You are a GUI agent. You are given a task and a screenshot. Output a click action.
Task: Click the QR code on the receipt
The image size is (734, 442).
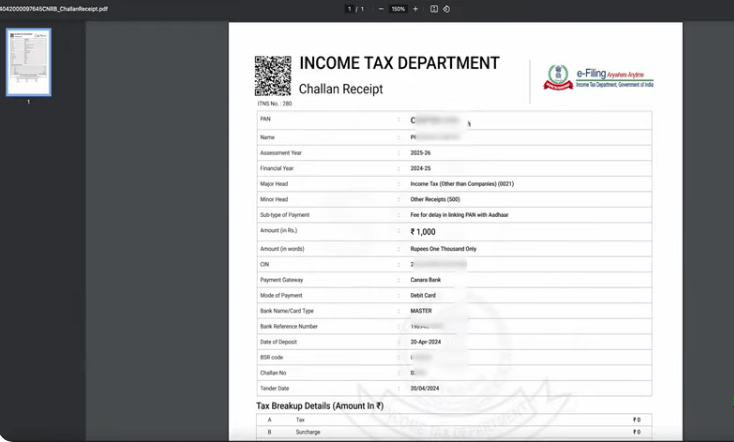272,76
